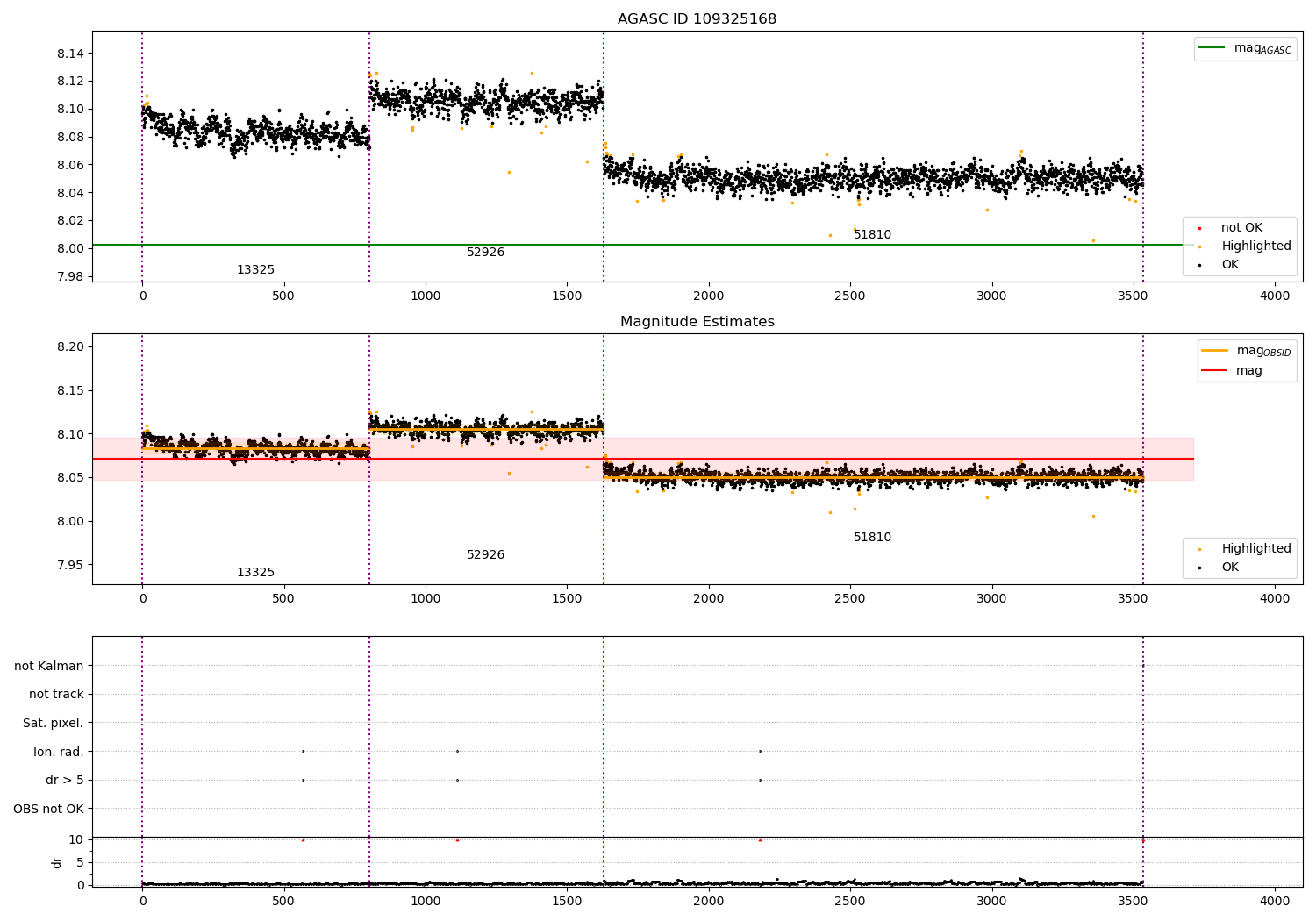Click obsid label 51810 in Magnitude Estimates plot
Screen dimensions: 1316x921
(x=872, y=537)
